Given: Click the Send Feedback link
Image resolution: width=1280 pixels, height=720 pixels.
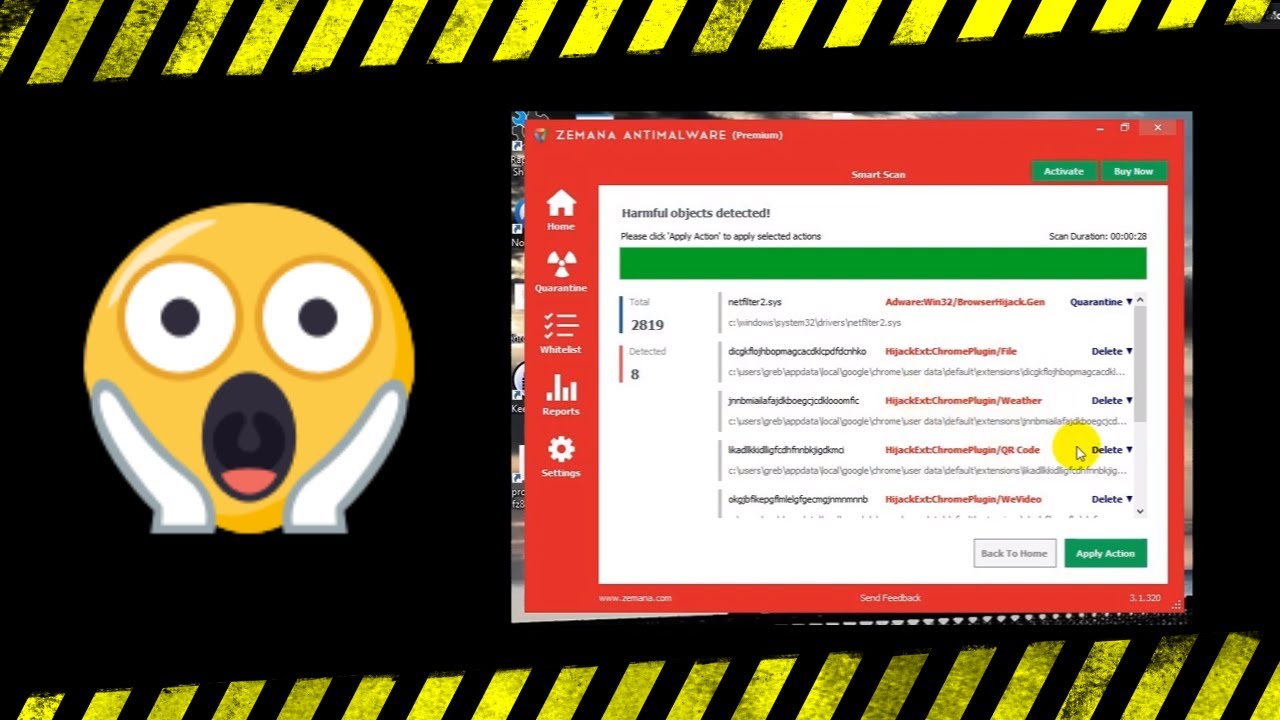Looking at the screenshot, I should click(890, 598).
